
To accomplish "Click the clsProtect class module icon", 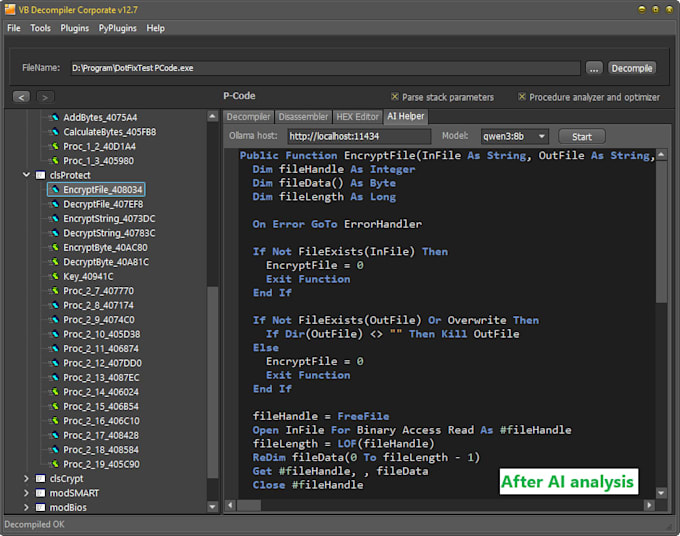I will (40, 175).
